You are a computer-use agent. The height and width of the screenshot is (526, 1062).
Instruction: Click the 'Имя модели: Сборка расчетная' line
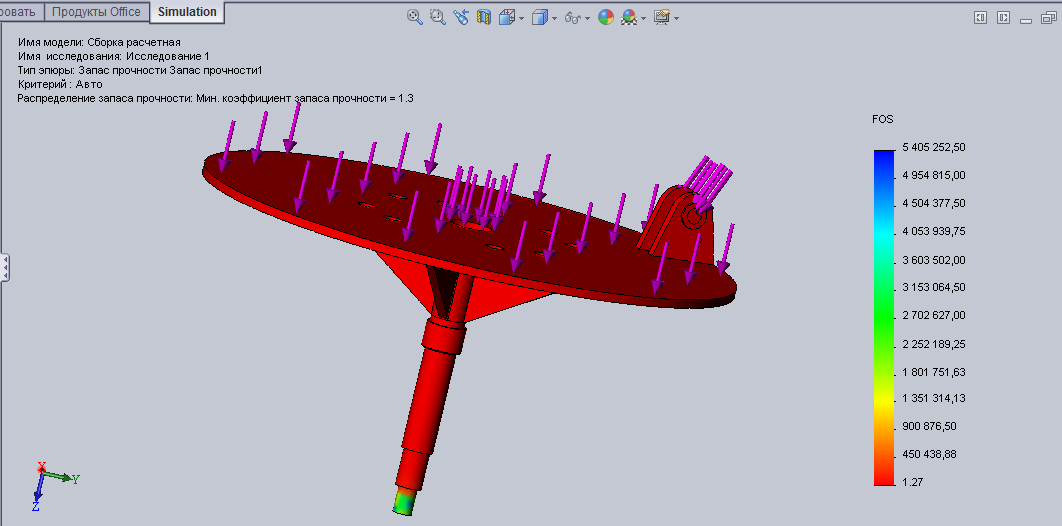[99, 42]
